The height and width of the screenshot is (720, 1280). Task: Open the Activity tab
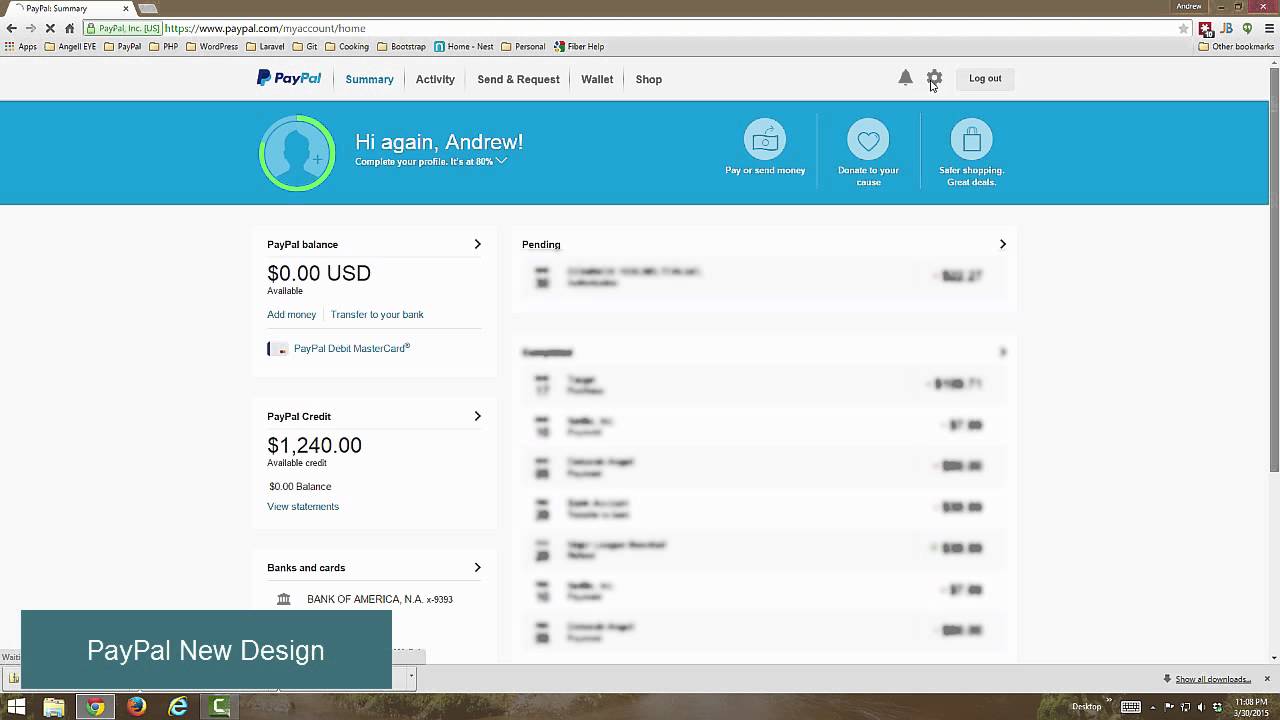click(435, 79)
